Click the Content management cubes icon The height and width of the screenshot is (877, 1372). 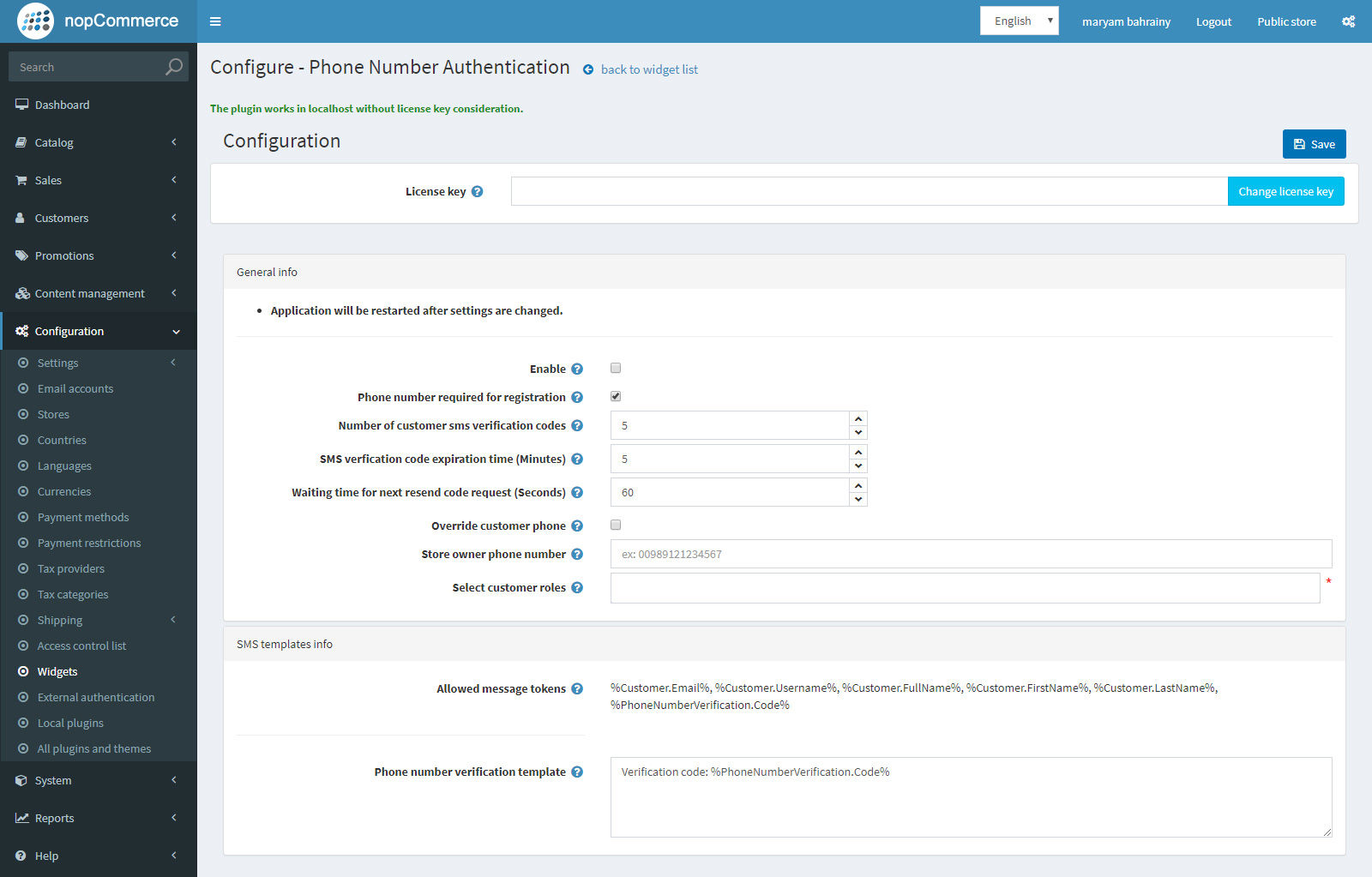point(22,293)
